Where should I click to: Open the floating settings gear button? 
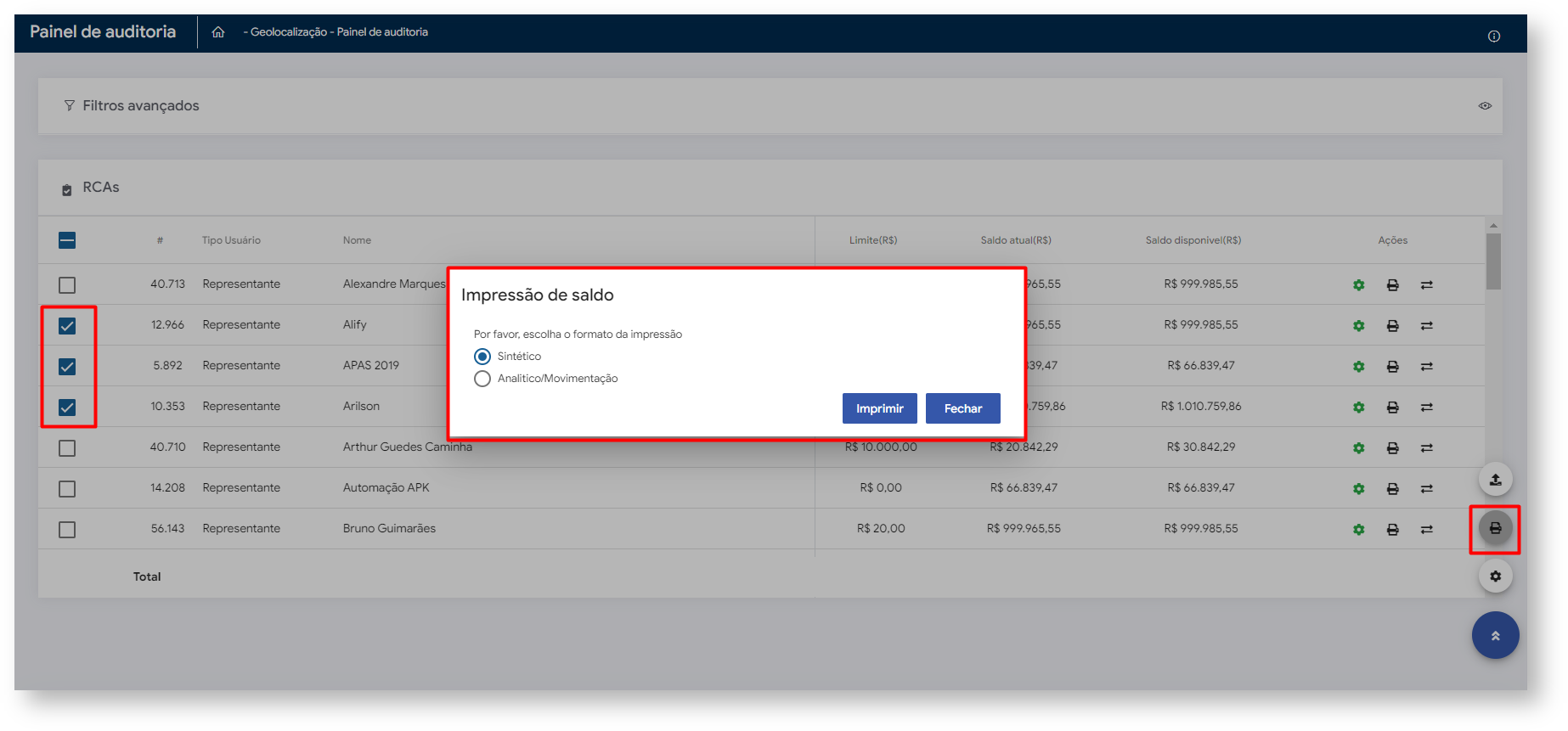tap(1495, 576)
